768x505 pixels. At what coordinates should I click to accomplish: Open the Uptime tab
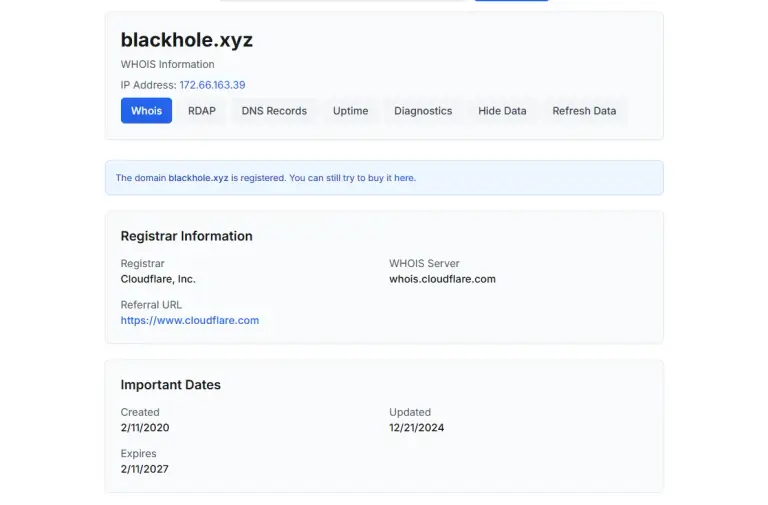350,111
